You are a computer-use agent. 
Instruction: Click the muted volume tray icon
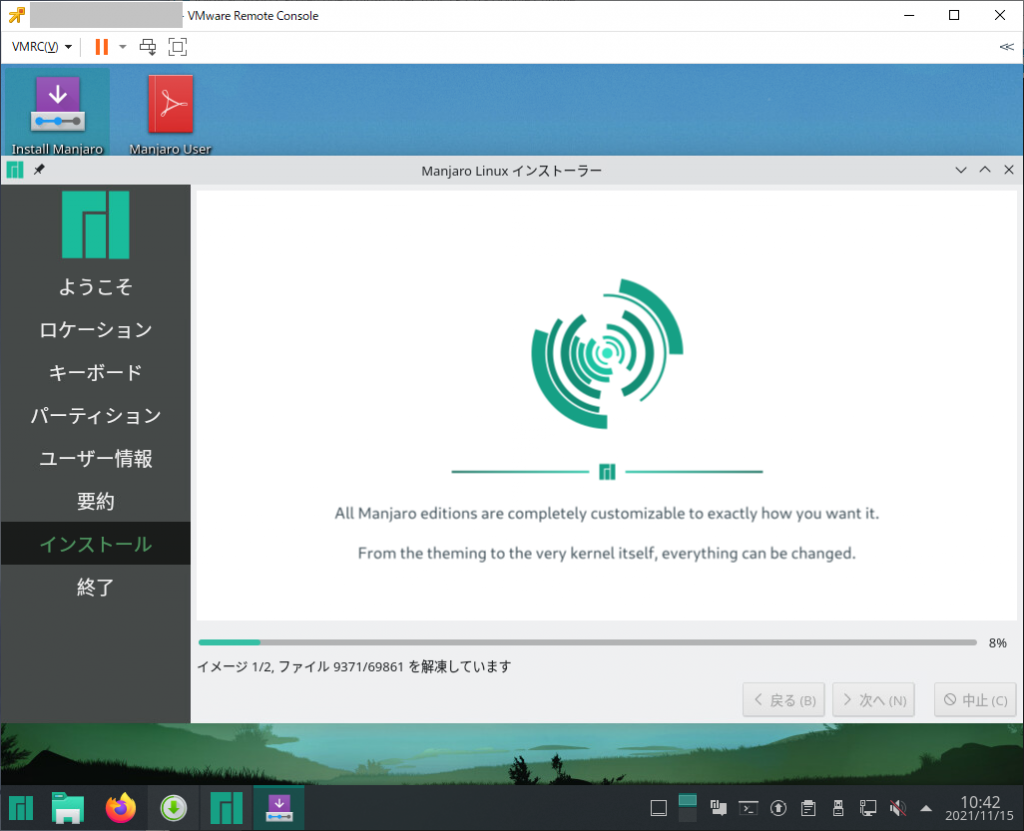[x=898, y=808]
